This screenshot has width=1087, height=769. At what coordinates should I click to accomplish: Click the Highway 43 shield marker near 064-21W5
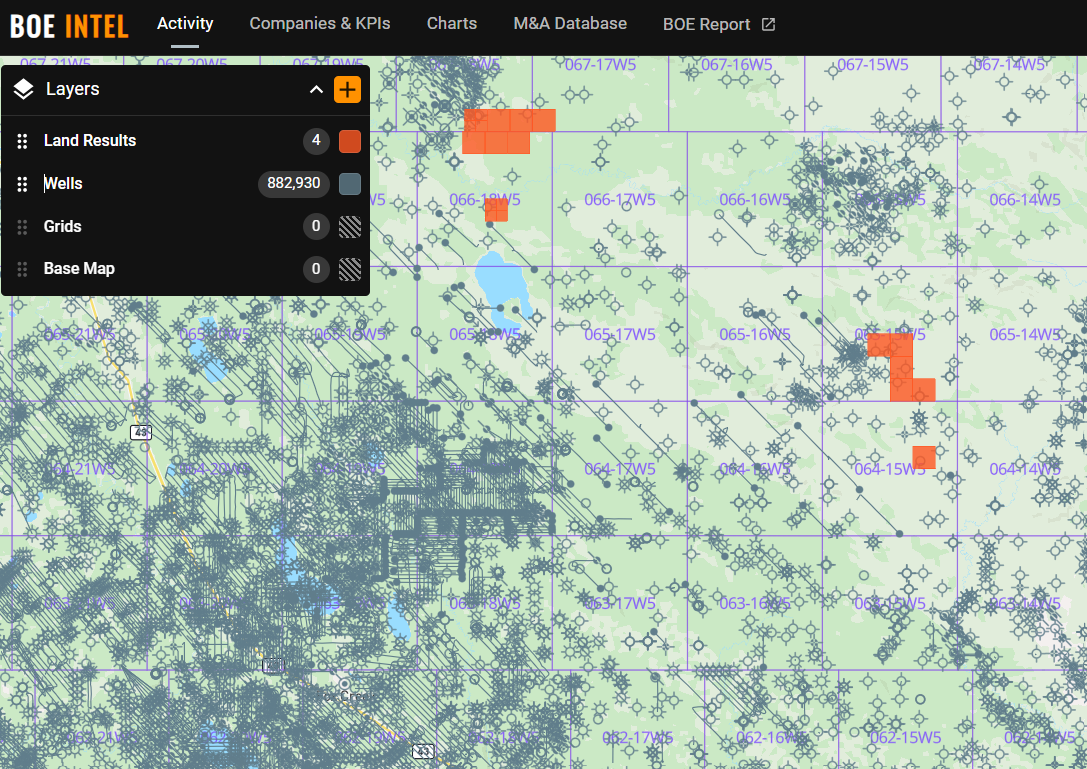pos(141,433)
